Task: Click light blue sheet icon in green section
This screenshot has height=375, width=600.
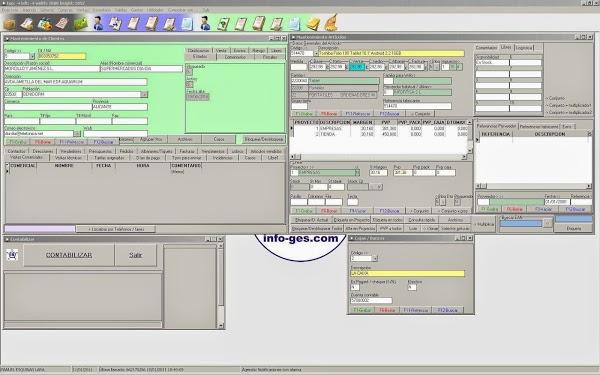Action: (x=294, y=23)
